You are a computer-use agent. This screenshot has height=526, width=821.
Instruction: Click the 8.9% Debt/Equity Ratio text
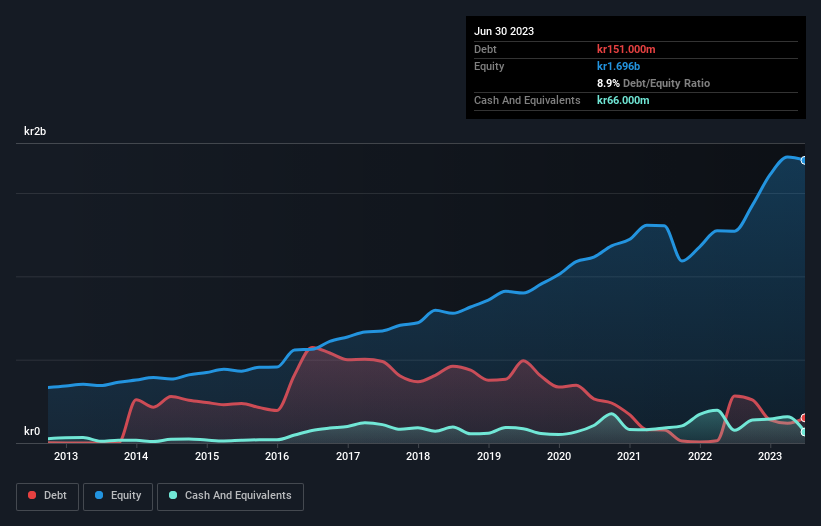click(x=653, y=83)
